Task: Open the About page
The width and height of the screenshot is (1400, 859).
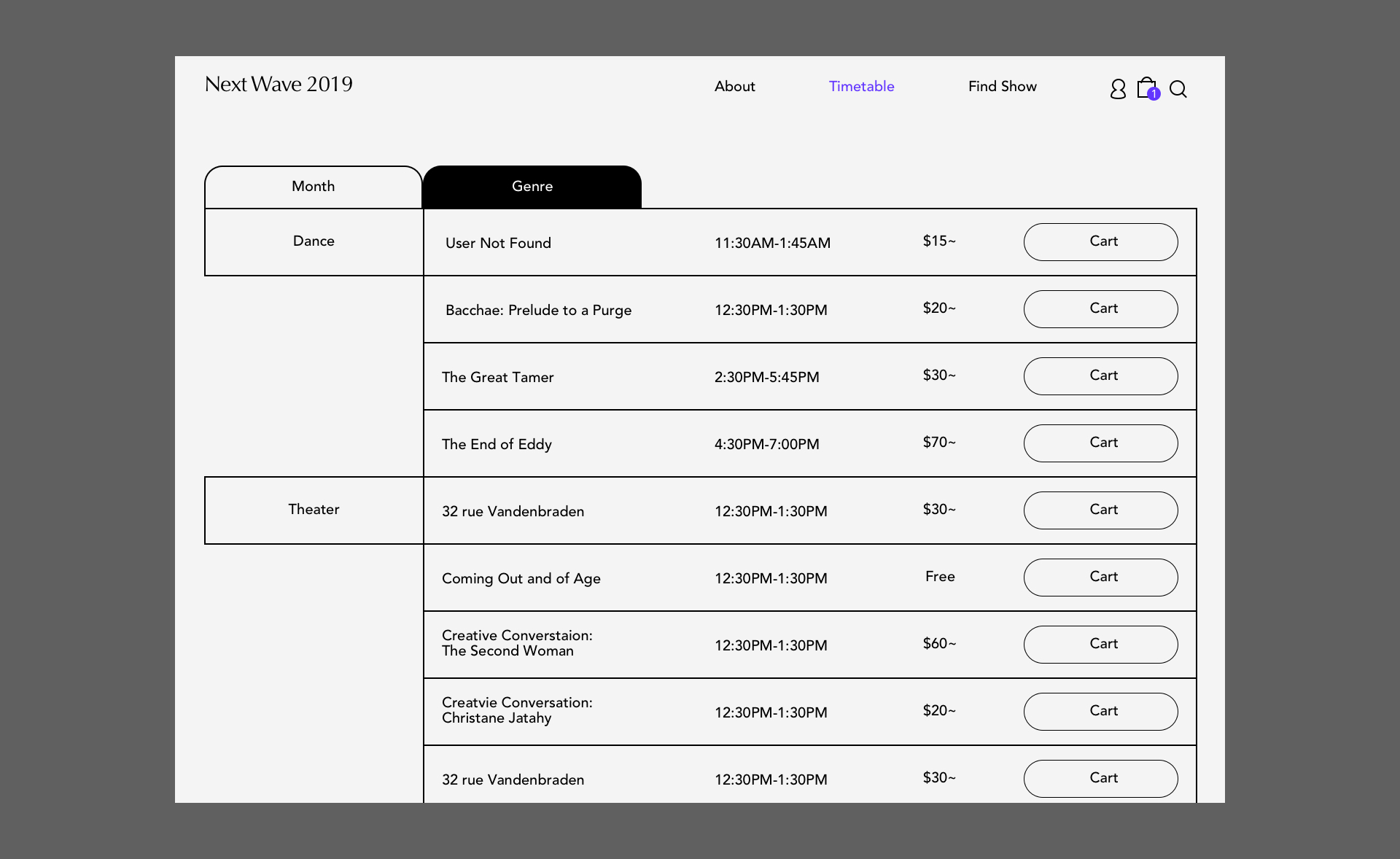Action: coord(734,86)
